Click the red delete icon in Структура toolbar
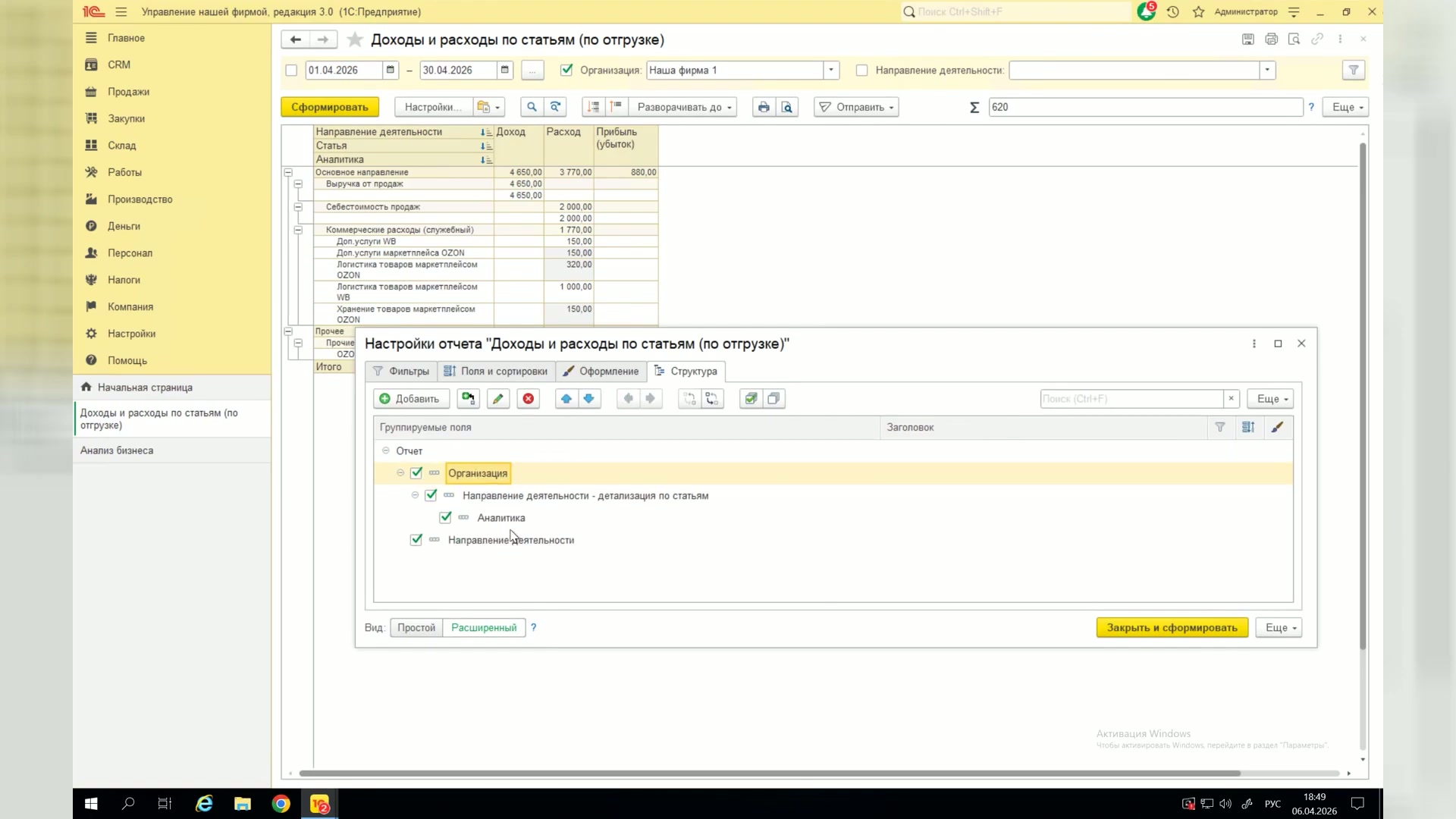This screenshot has height=819, width=1456. click(x=529, y=399)
